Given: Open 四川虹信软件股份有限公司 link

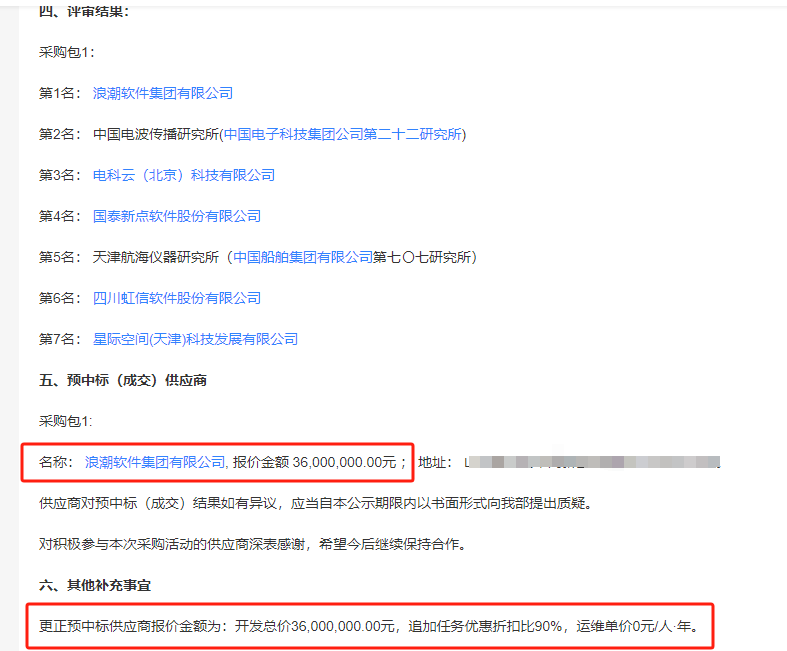Looking at the screenshot, I should click(x=177, y=298).
